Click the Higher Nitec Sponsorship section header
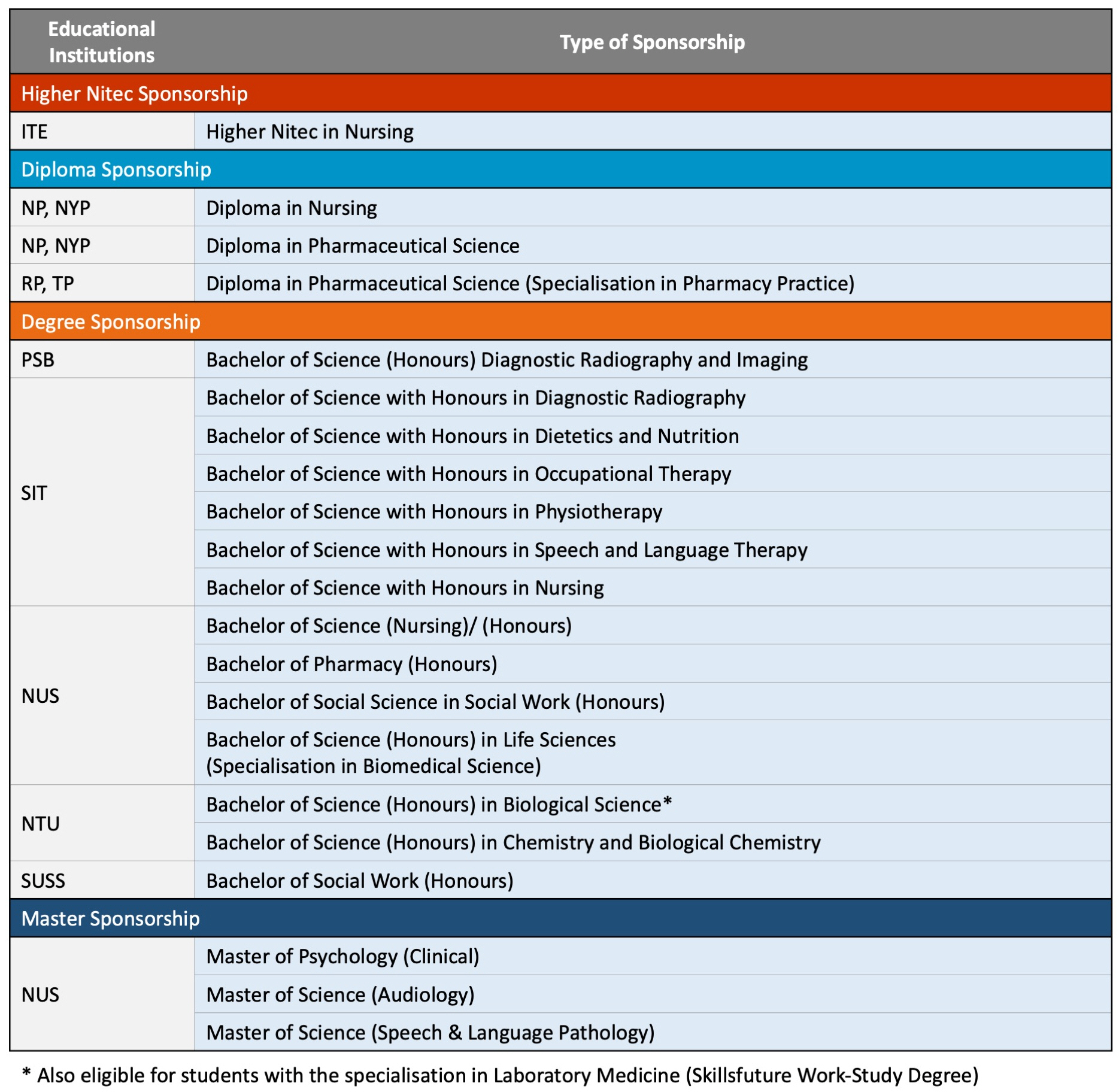Screen dimensions: 1119x1092 point(134,94)
